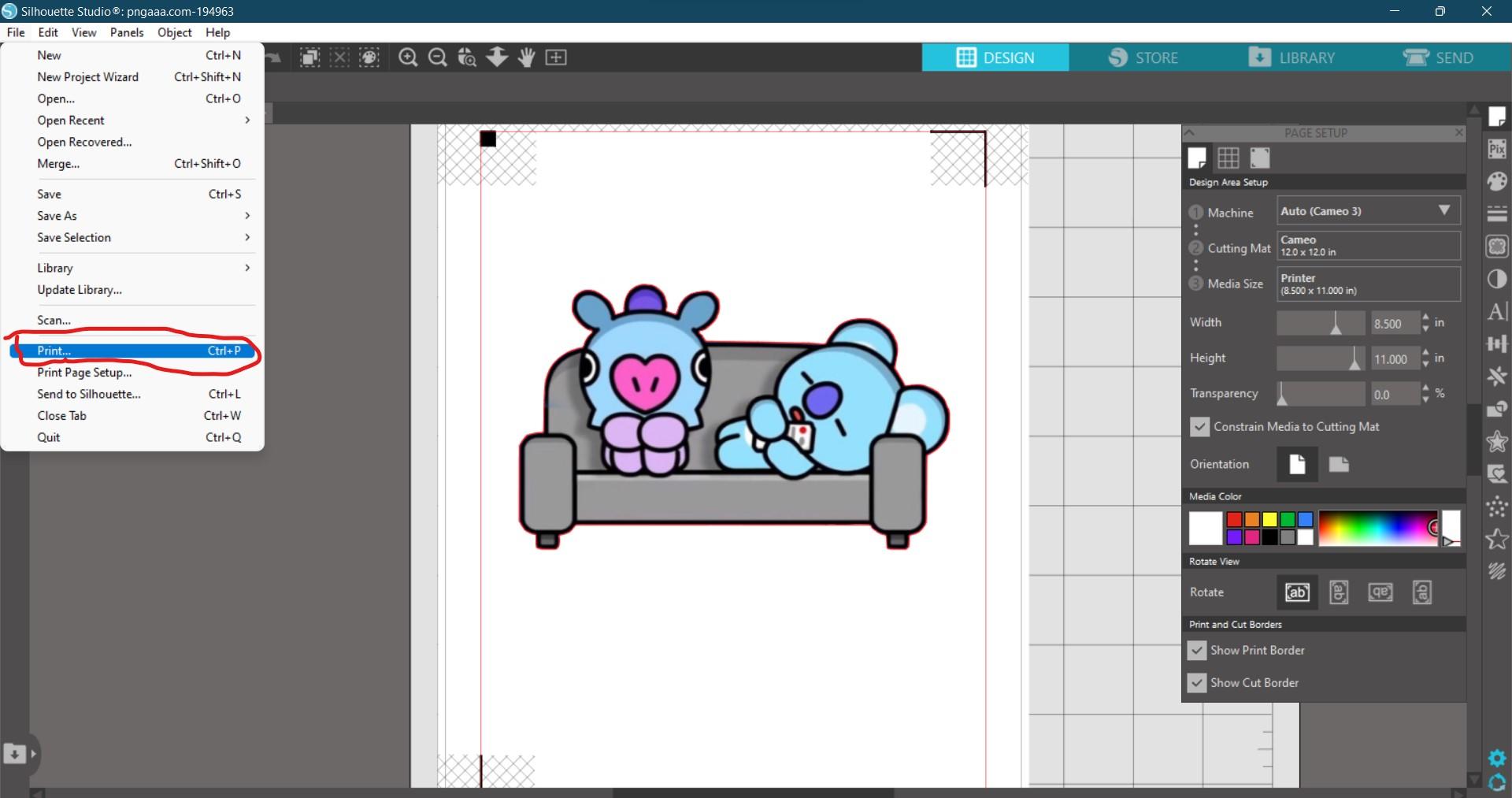Switch to the LIBRARY tab
This screenshot has width=1512, height=798.
click(x=1291, y=58)
